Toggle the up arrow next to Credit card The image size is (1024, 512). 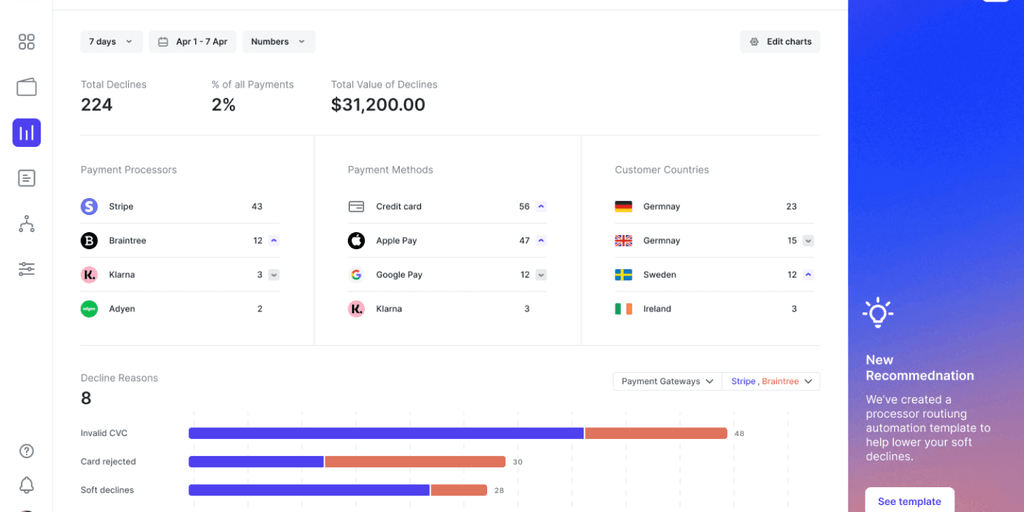[x=541, y=207]
